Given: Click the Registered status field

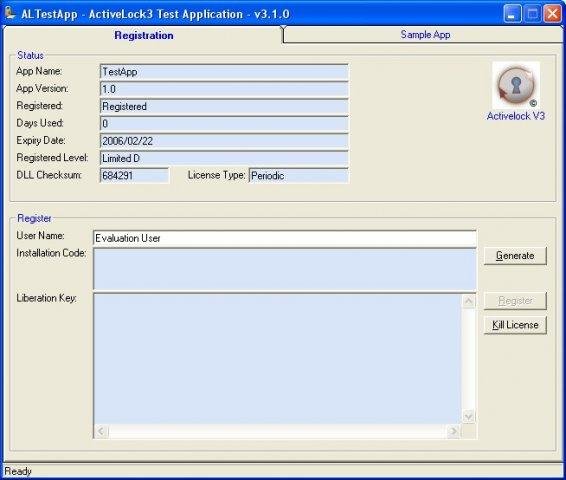Looking at the screenshot, I should (x=224, y=106).
